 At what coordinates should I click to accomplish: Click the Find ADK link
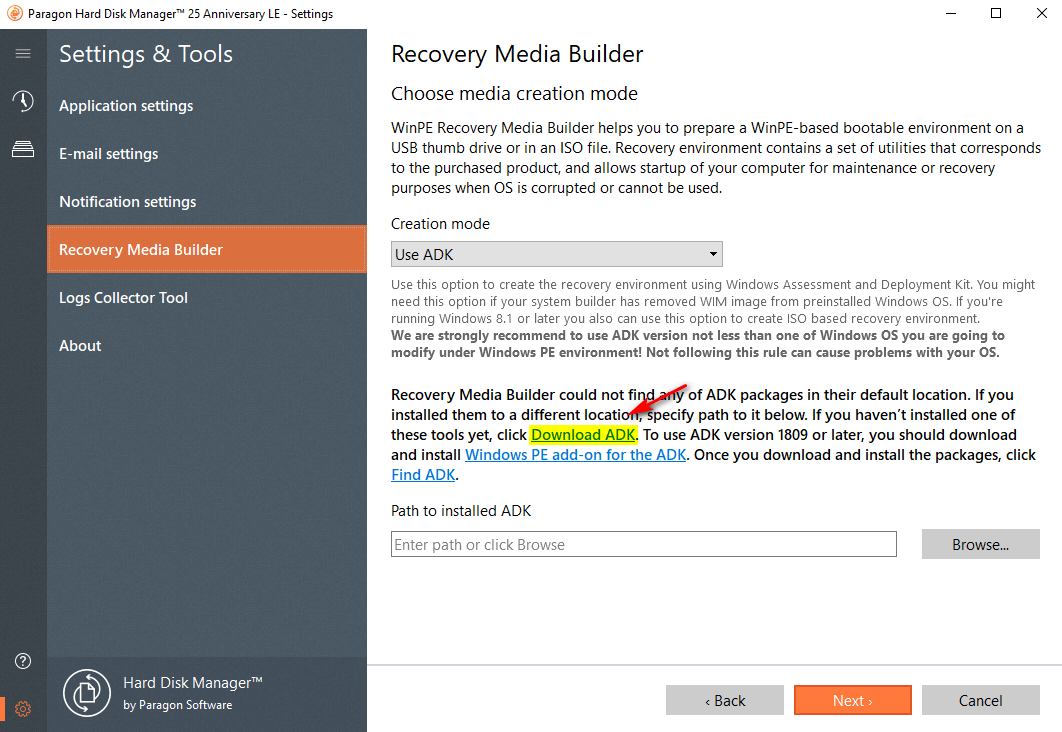[423, 475]
